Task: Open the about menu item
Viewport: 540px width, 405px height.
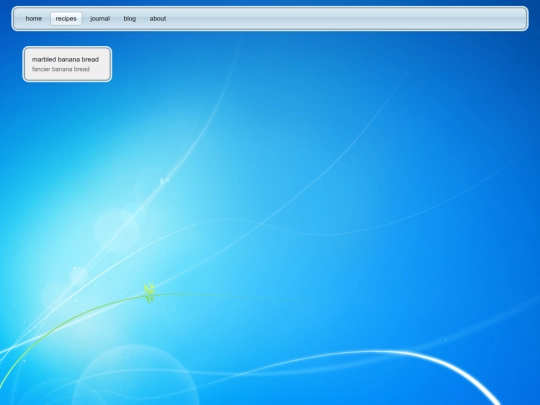Action: click(x=158, y=19)
